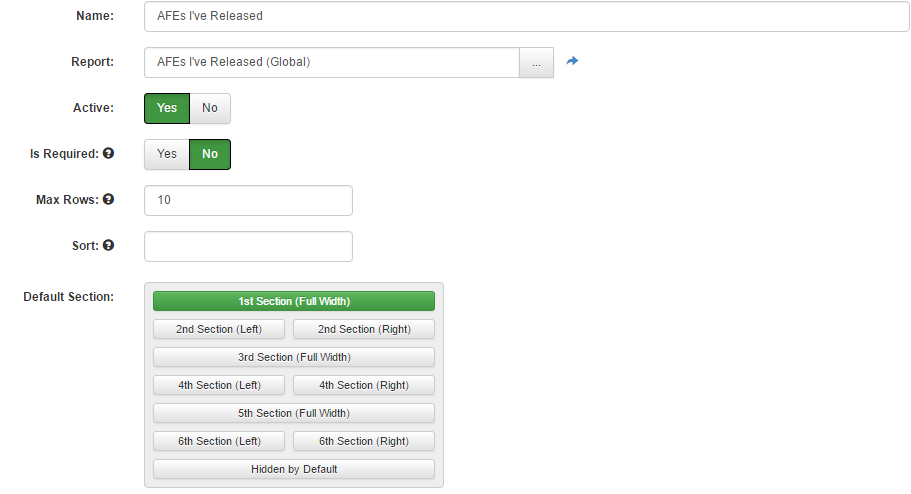Image resolution: width=911 pixels, height=494 pixels.
Task: Open the linked report via arrow icon
Action: click(572, 62)
